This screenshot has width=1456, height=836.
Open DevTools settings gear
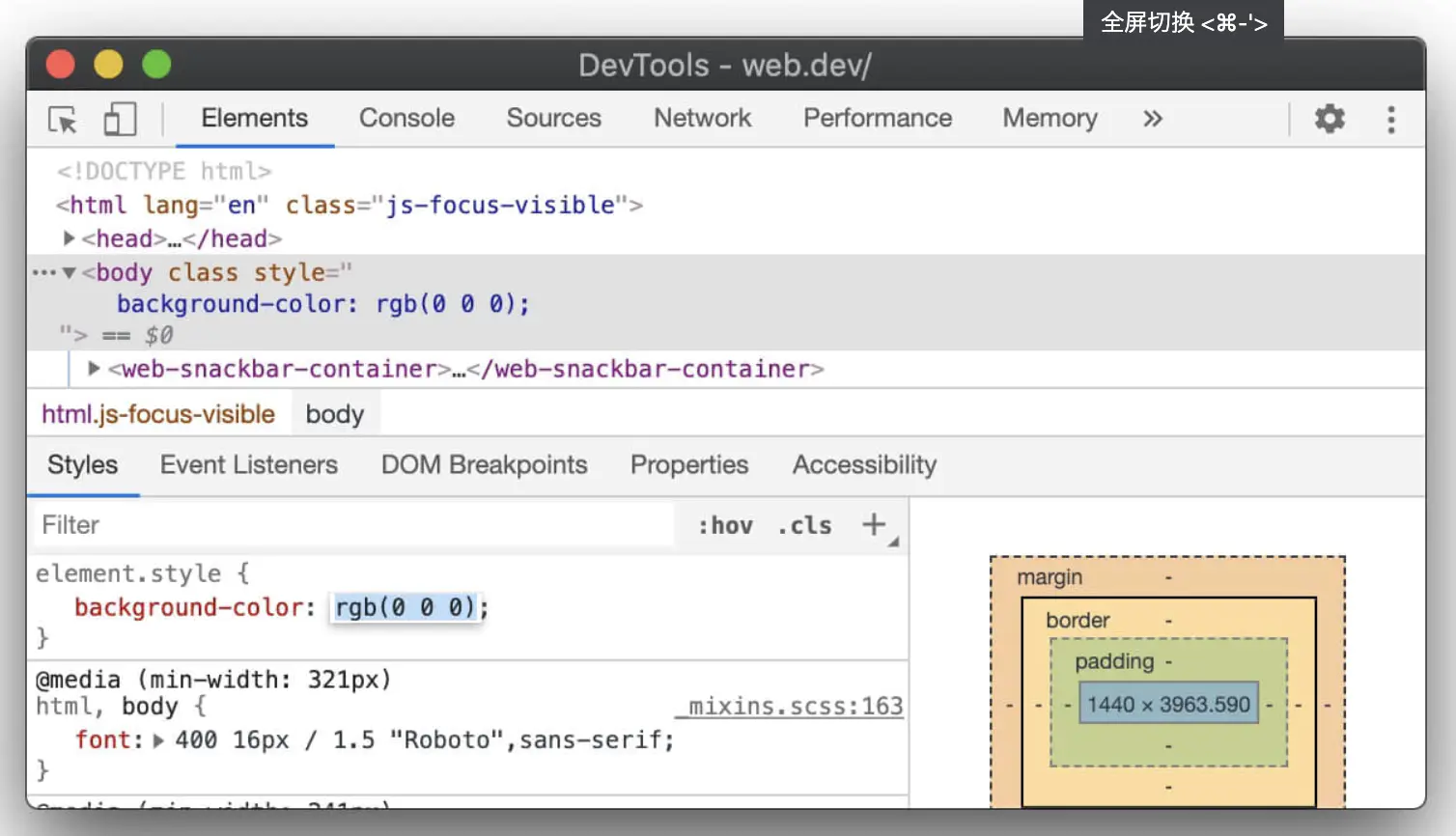click(1330, 119)
